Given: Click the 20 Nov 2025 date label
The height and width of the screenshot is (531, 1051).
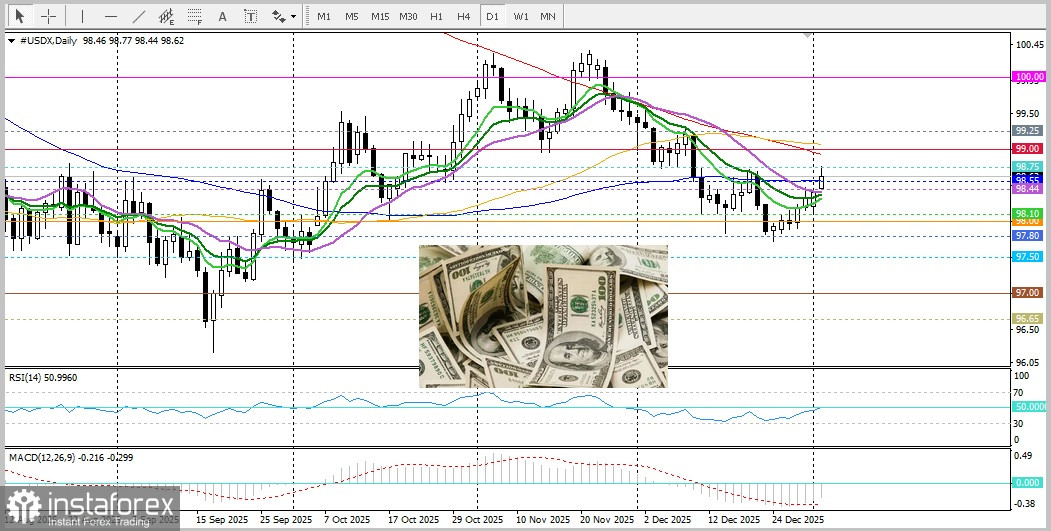Looking at the screenshot, I should pyautogui.click(x=607, y=520).
